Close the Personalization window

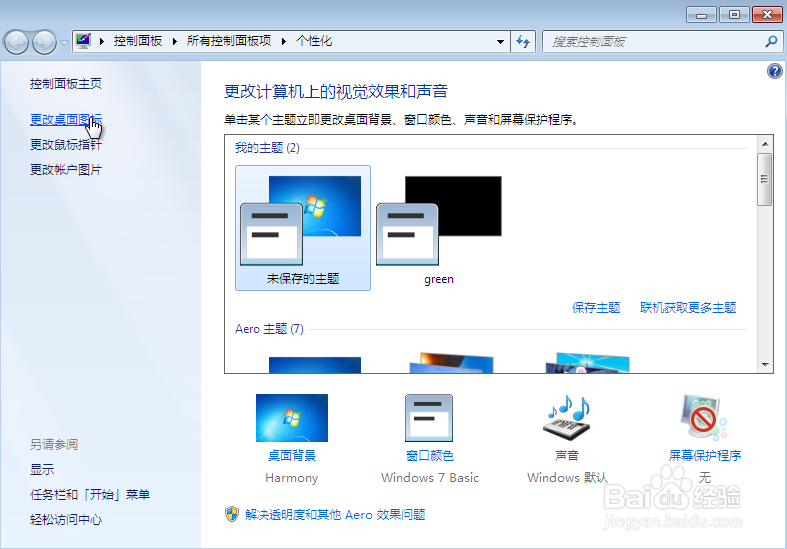pyautogui.click(x=767, y=15)
